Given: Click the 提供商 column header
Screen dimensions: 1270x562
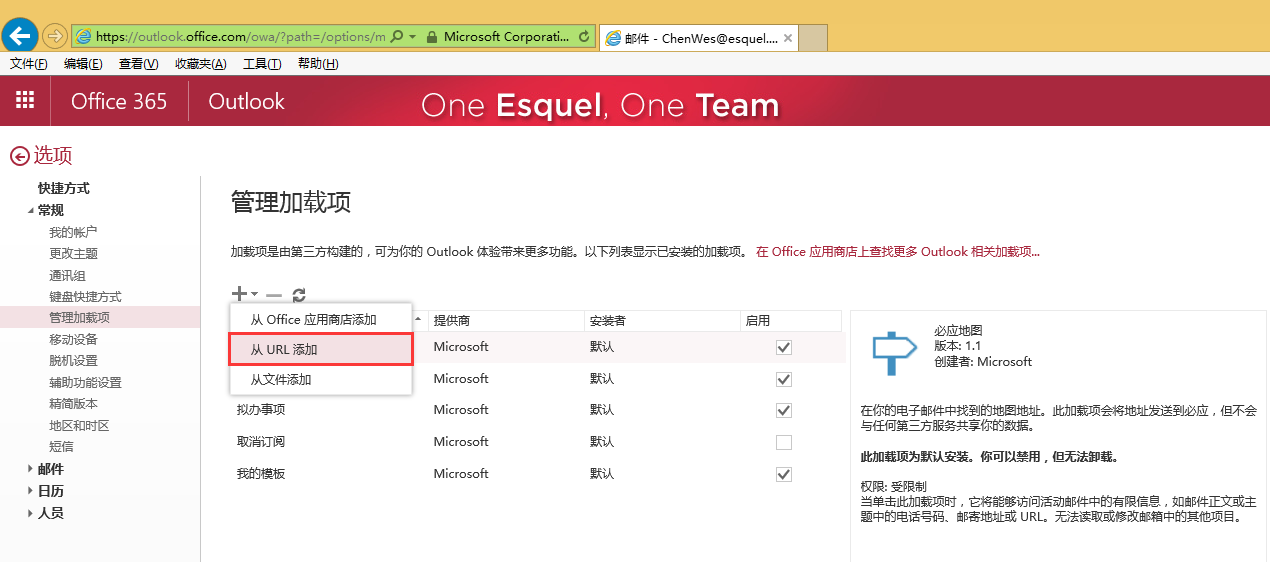Looking at the screenshot, I should tap(506, 320).
